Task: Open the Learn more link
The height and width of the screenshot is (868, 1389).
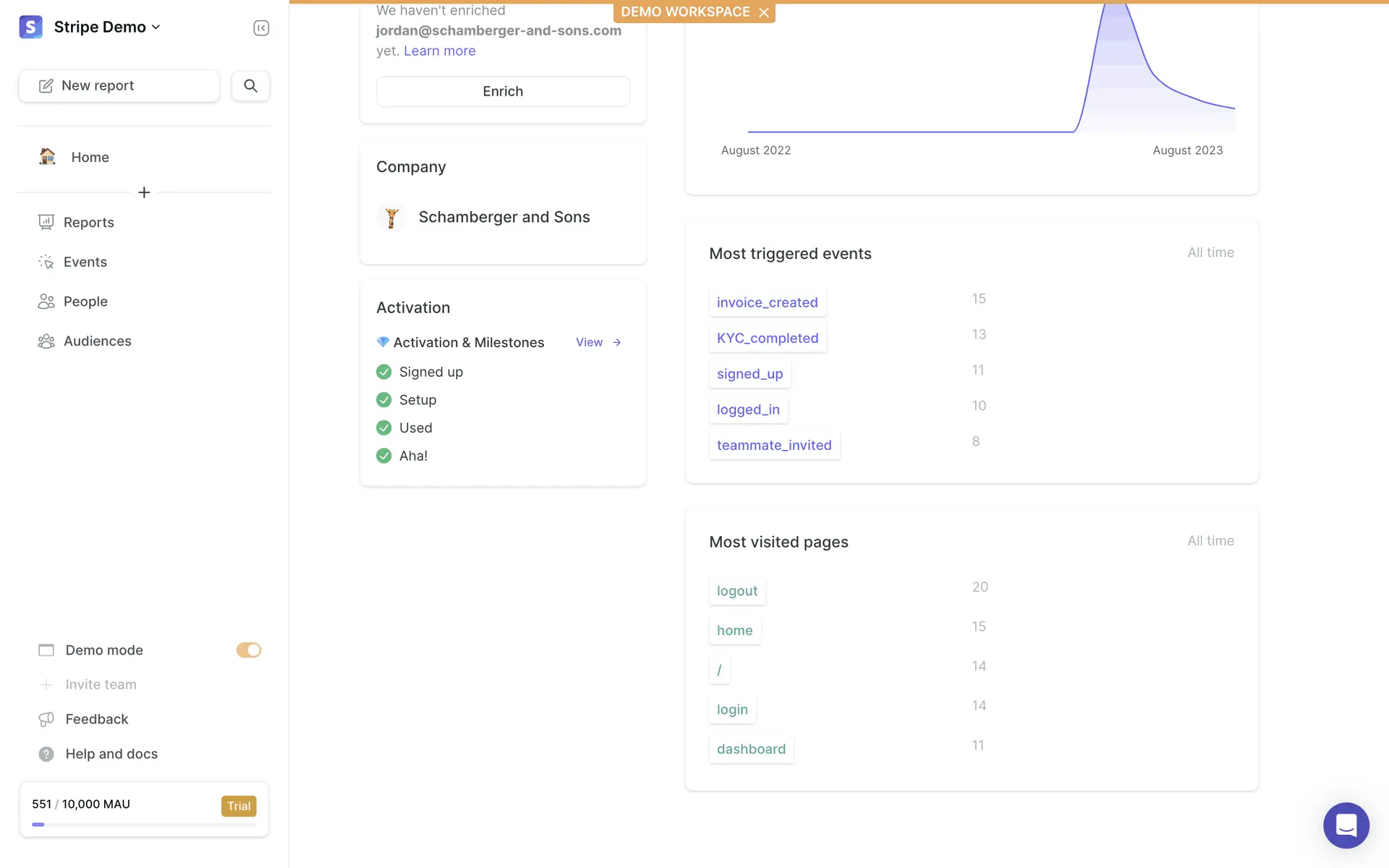Action: [x=439, y=51]
